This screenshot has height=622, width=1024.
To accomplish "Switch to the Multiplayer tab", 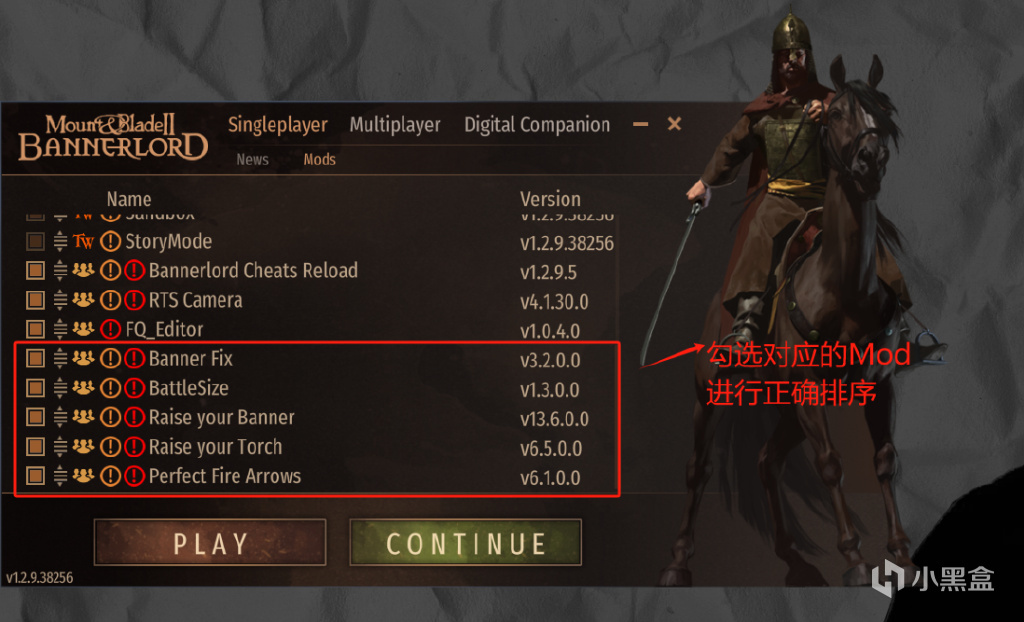I will click(x=394, y=124).
